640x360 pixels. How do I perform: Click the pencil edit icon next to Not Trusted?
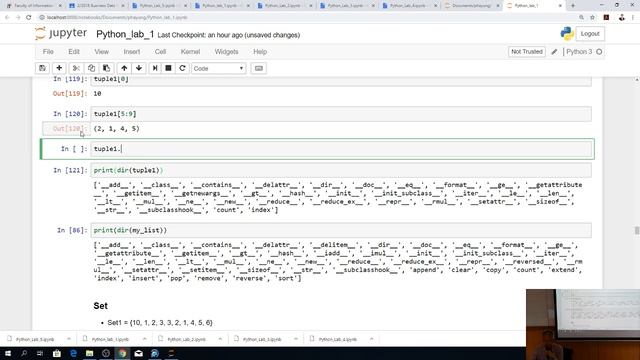(x=554, y=52)
